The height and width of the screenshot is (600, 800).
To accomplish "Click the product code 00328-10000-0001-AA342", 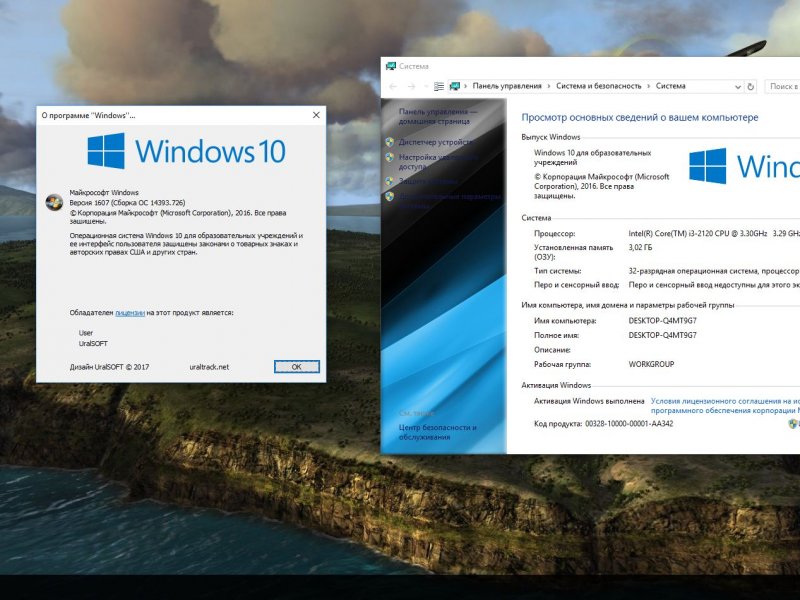I will (629, 423).
